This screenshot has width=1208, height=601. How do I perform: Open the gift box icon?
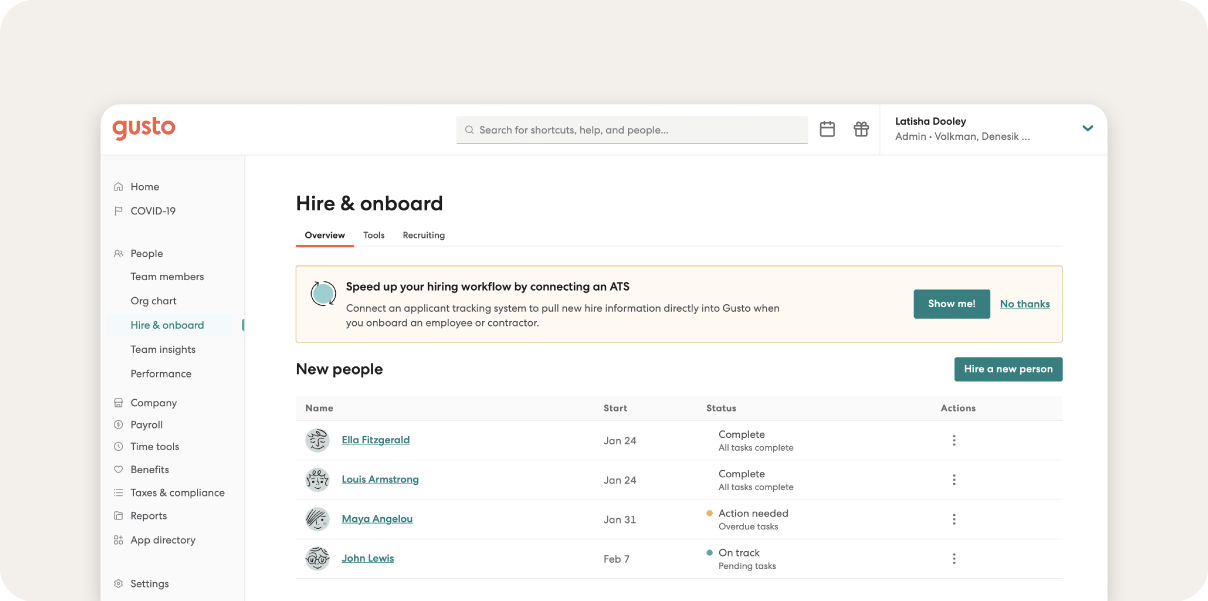coord(861,129)
